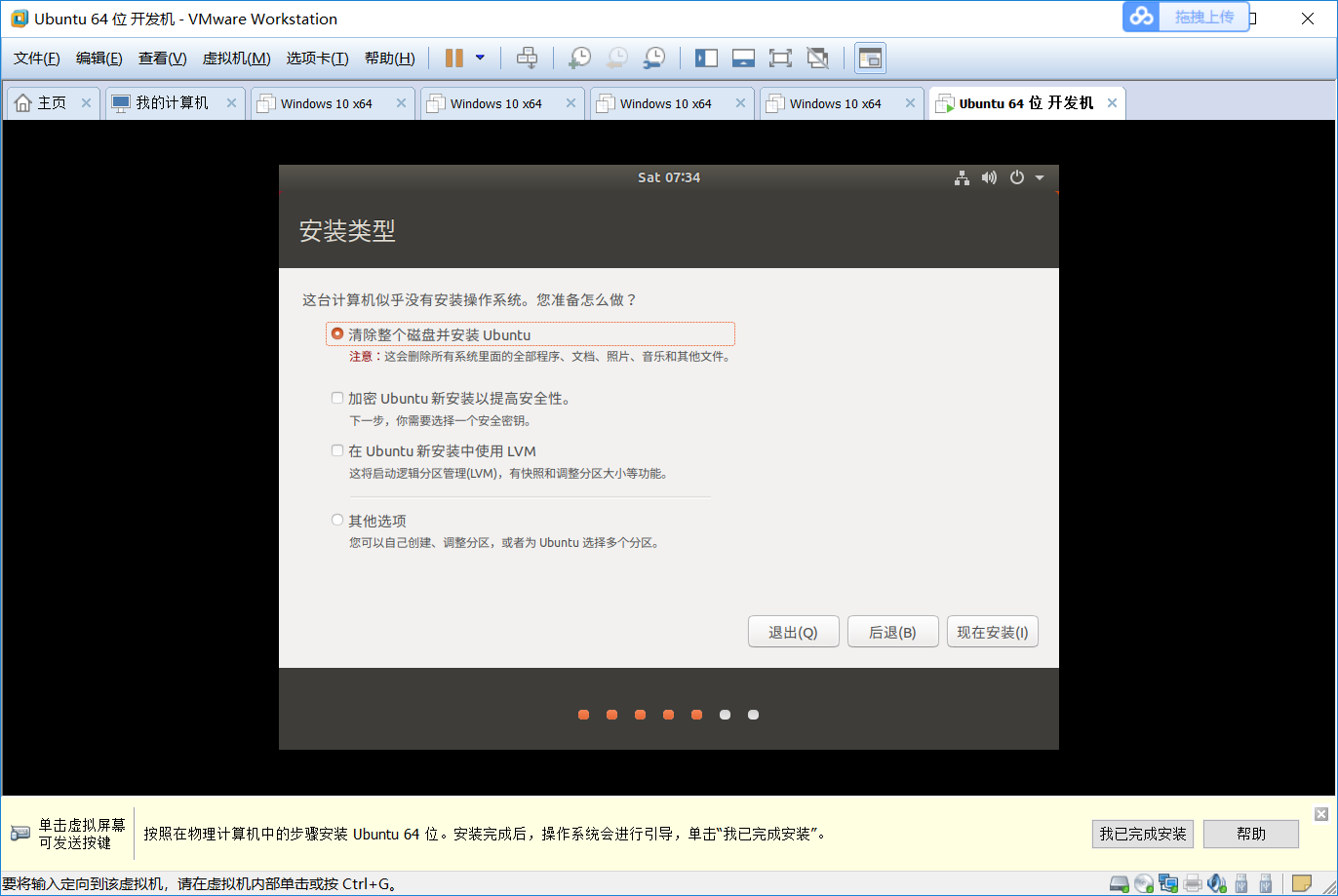Click the sound card status bar icon
This screenshot has height=896, width=1338.
tap(1217, 884)
